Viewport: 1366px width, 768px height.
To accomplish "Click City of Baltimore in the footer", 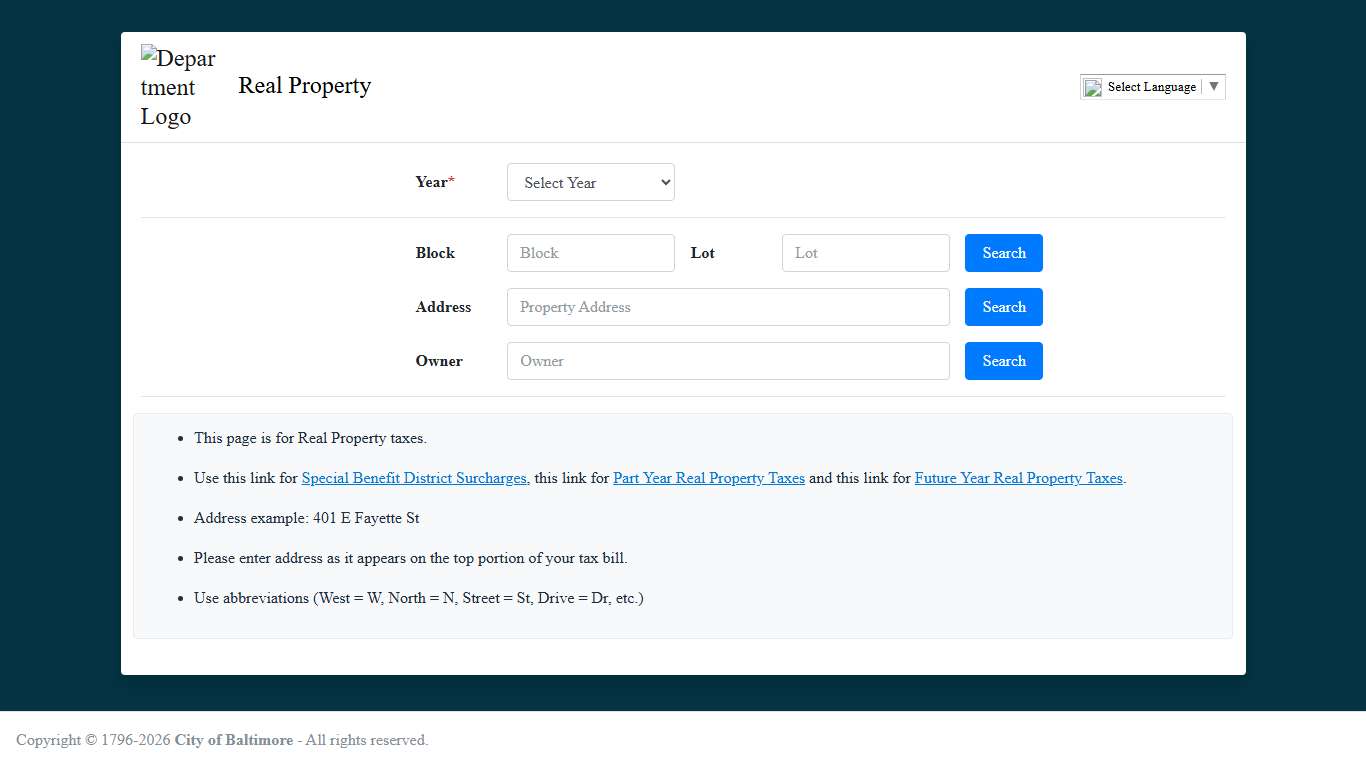I will [x=234, y=740].
